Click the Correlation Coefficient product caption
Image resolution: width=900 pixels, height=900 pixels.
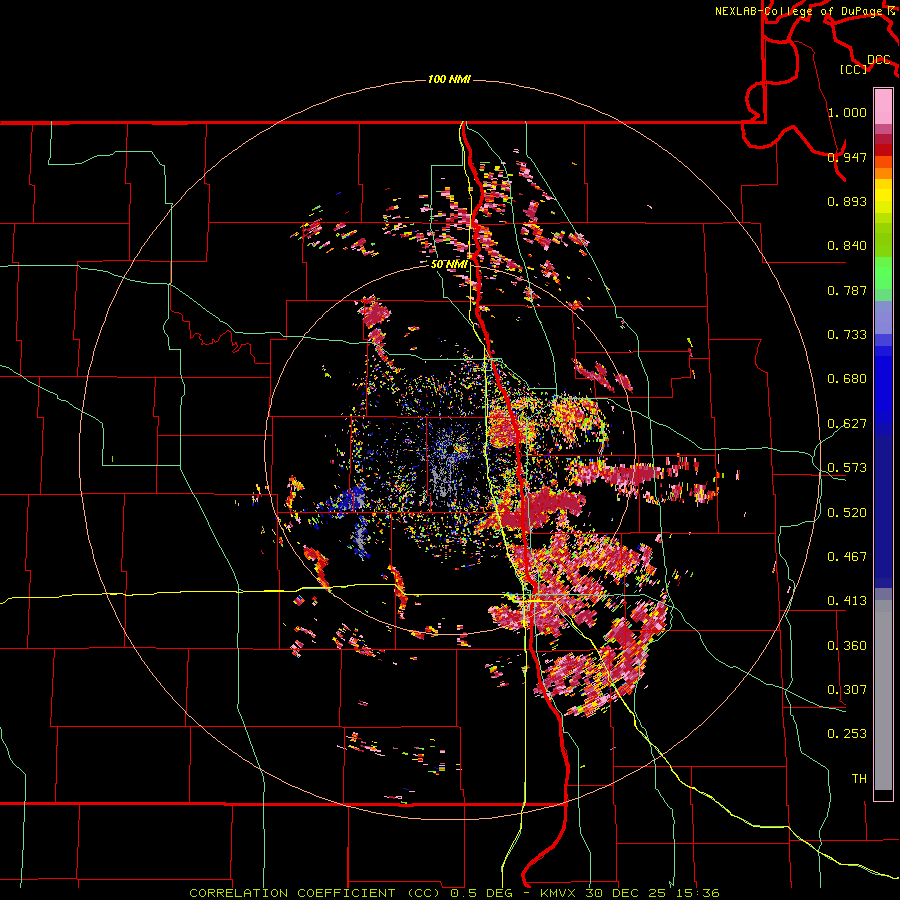(454, 893)
